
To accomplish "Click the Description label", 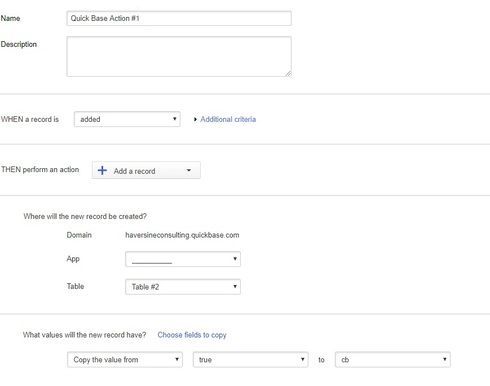I will (19, 44).
